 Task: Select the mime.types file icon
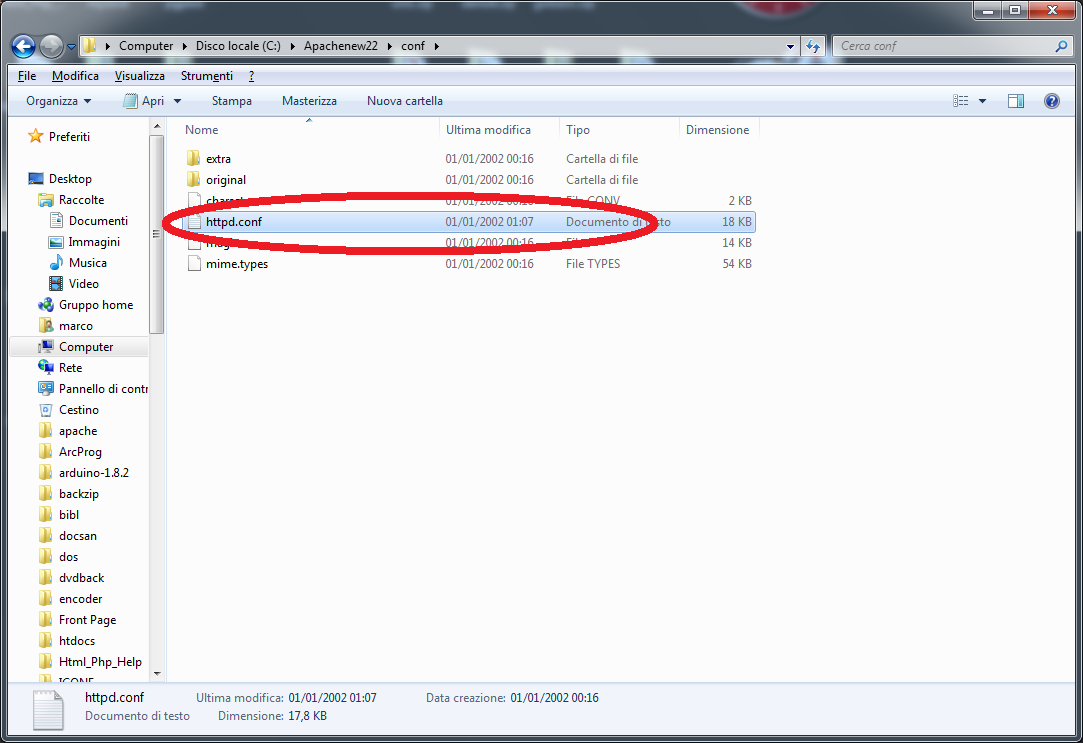coord(195,264)
